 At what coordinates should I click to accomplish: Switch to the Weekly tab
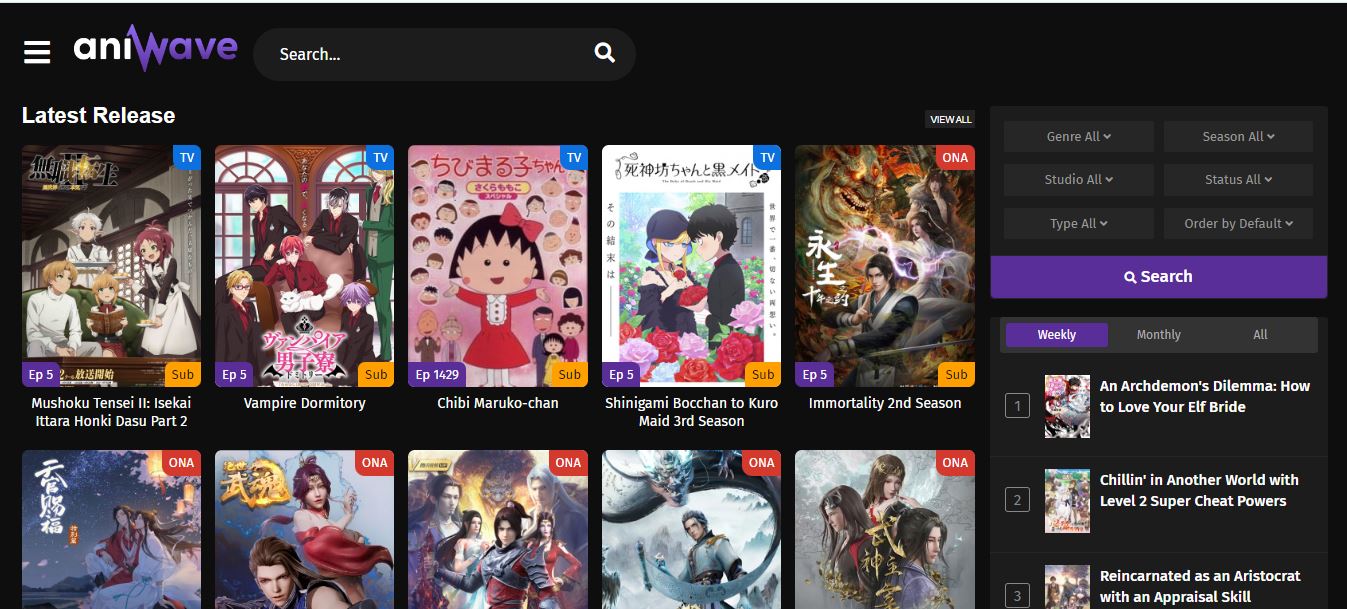1057,335
